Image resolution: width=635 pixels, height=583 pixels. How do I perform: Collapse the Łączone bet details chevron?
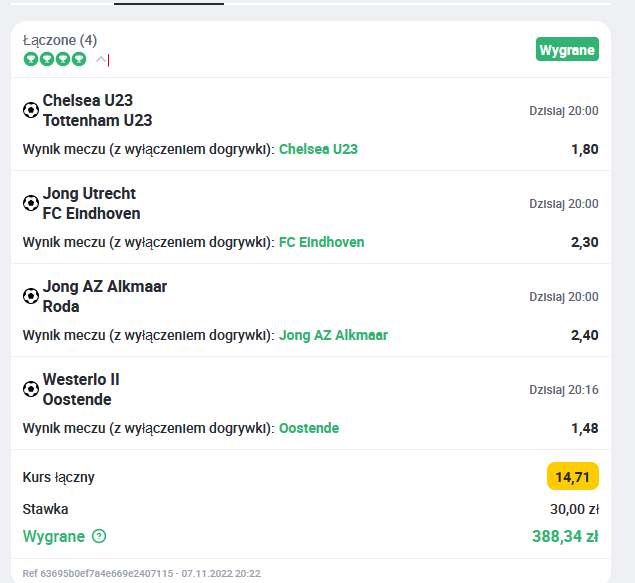[x=101, y=60]
